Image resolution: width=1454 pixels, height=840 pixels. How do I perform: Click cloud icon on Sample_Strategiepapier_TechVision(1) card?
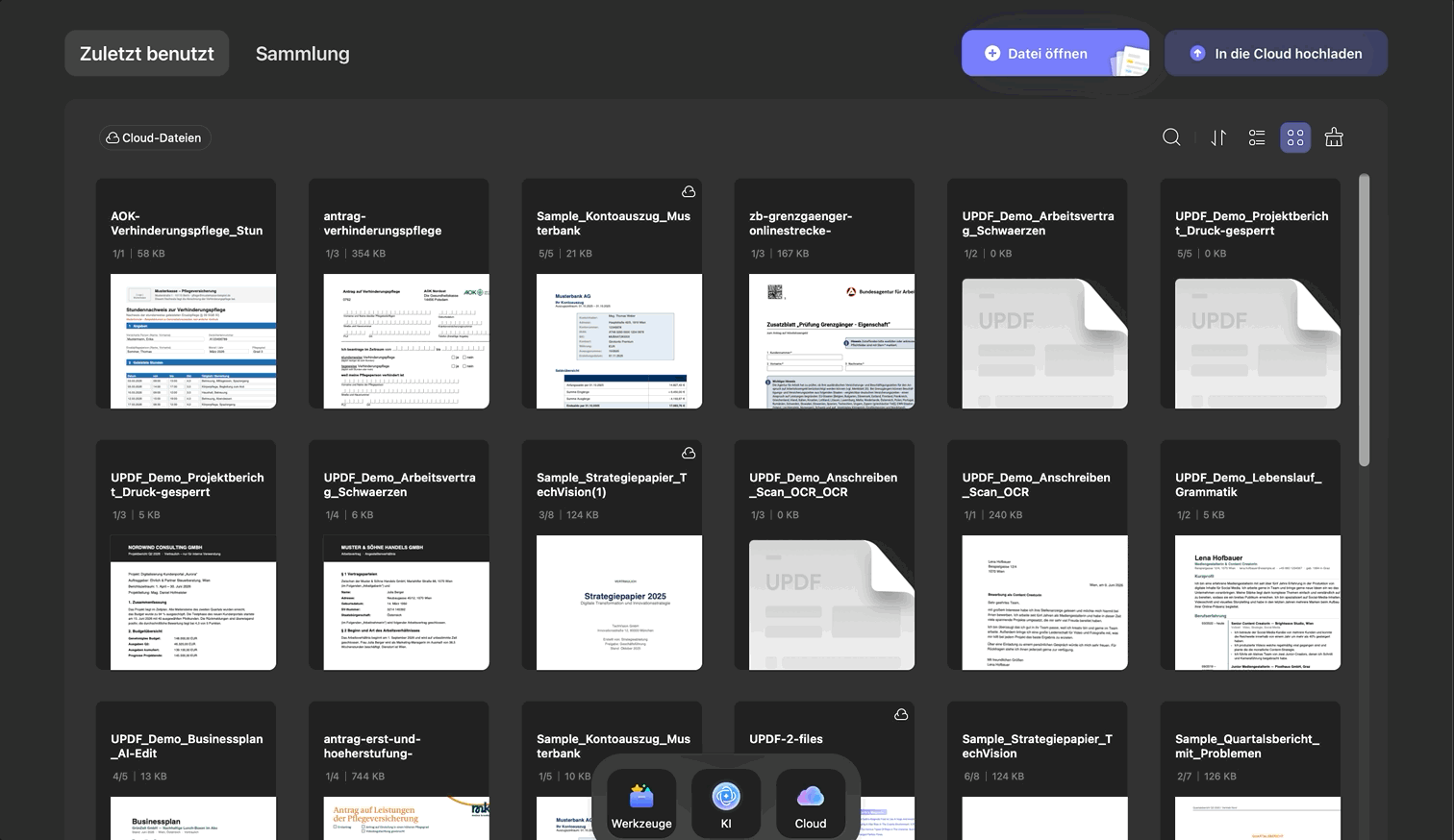[x=689, y=453]
